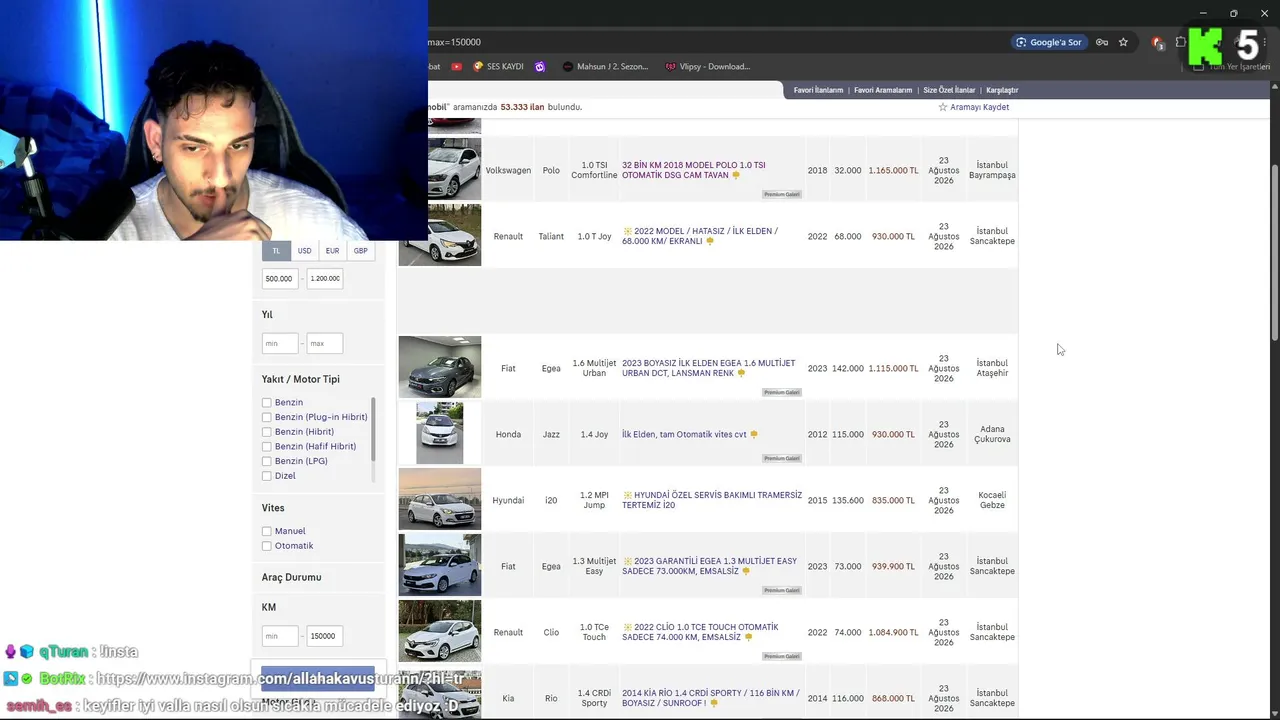This screenshot has width=1280, height=720.
Task: Open Size Özel İlanlar menu
Action: tap(949, 90)
